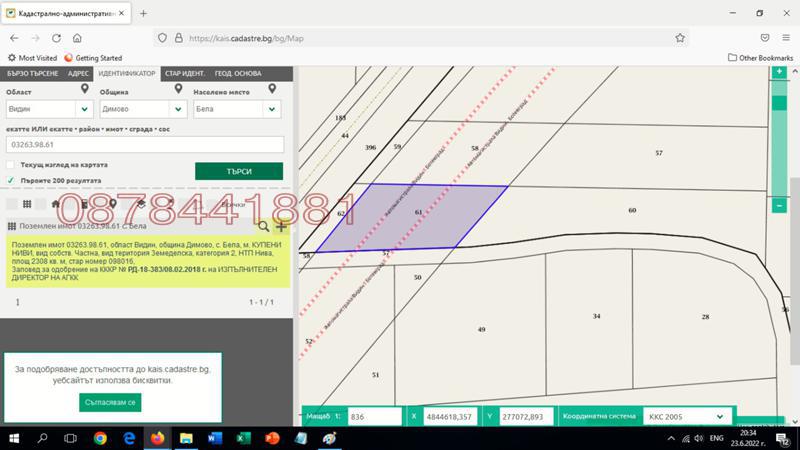Click the plus icon on result row
This screenshot has width=800, height=450.
[281, 227]
